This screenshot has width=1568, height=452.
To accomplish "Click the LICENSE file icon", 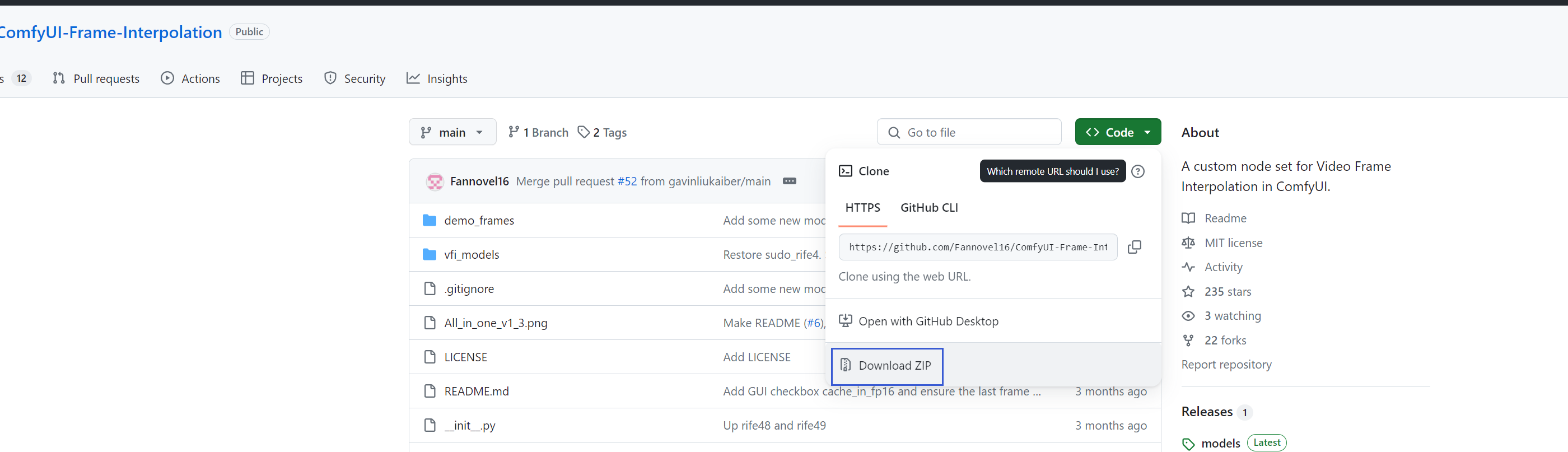I will click(x=430, y=357).
